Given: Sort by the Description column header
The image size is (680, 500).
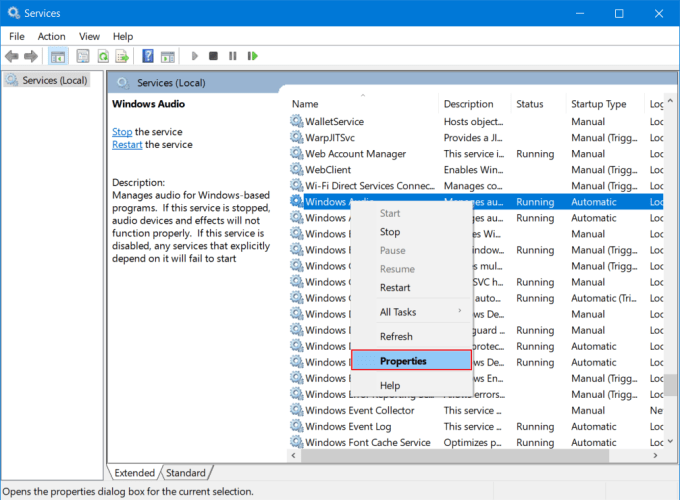Looking at the screenshot, I should (x=474, y=104).
